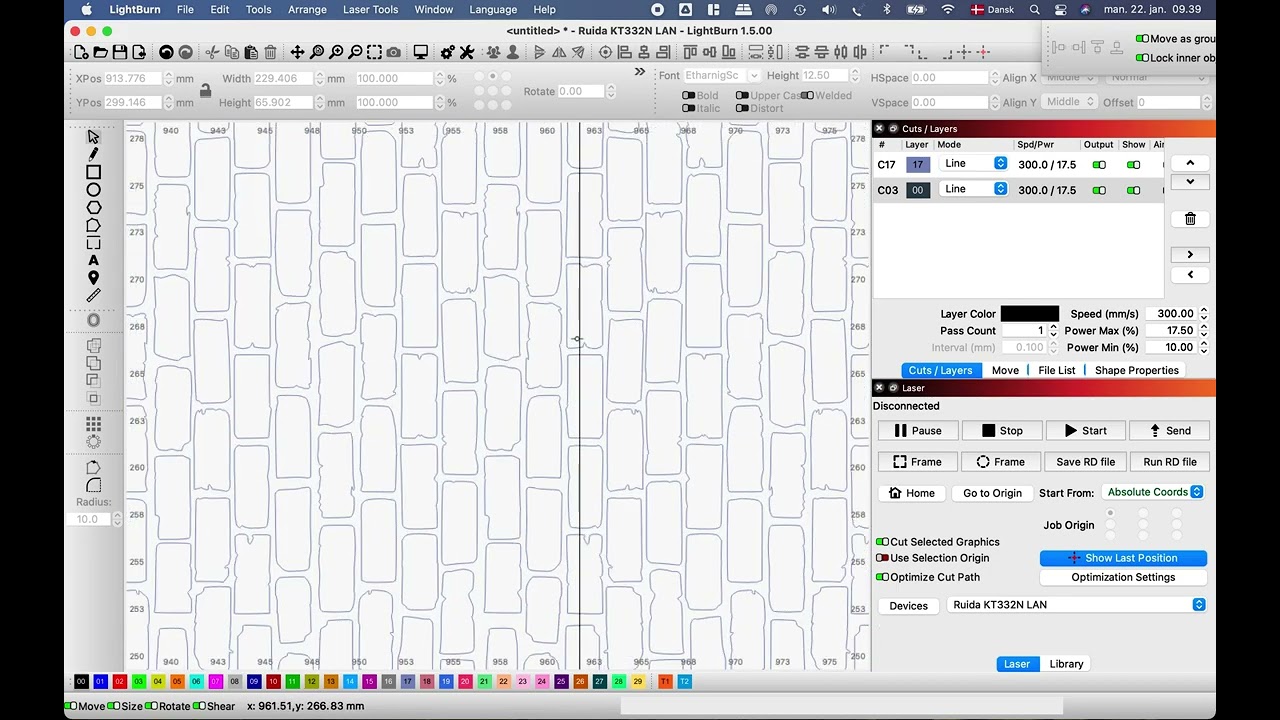1280x720 pixels.
Task: Toggle Output switch for layer C03
Action: click(x=1099, y=190)
